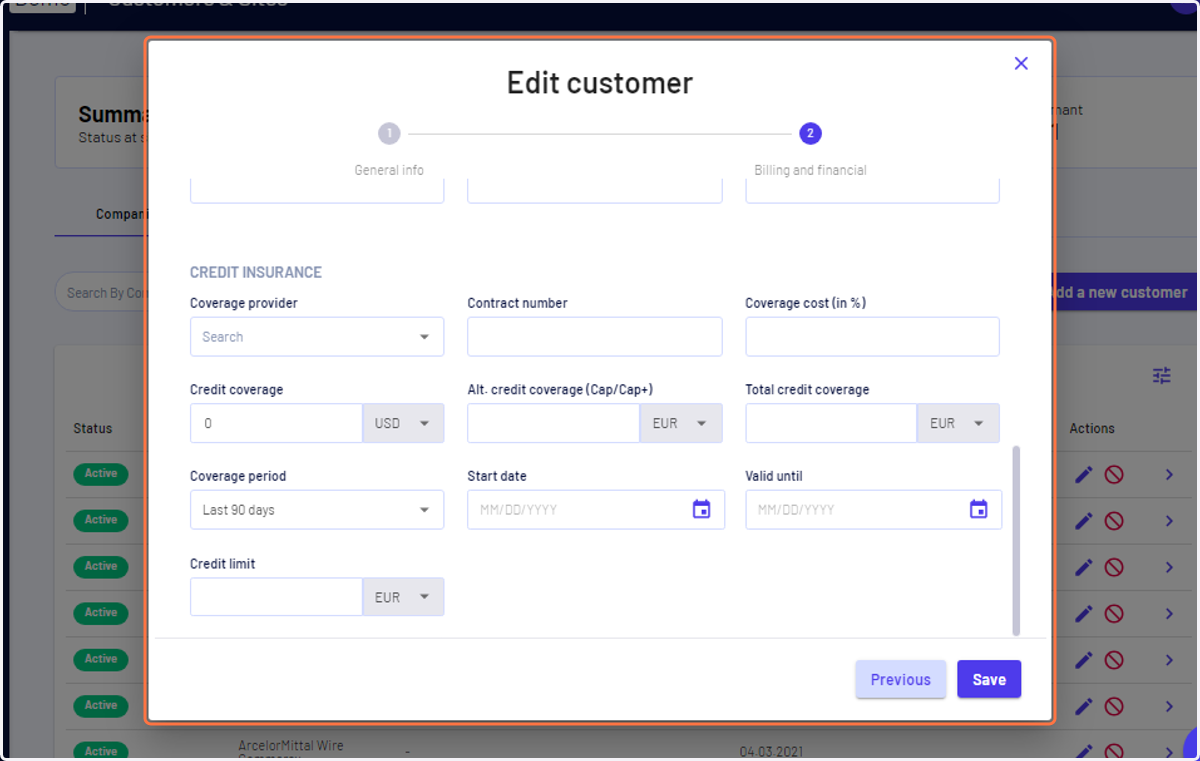Close the Edit customer dialog
The width and height of the screenshot is (1200, 761).
point(1021,63)
